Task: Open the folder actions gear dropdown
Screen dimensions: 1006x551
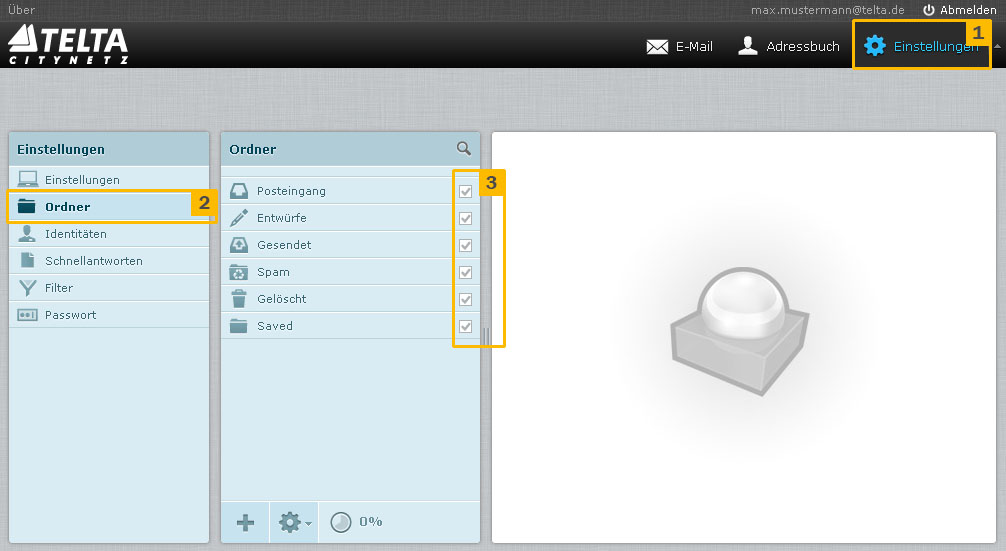Action: (294, 522)
